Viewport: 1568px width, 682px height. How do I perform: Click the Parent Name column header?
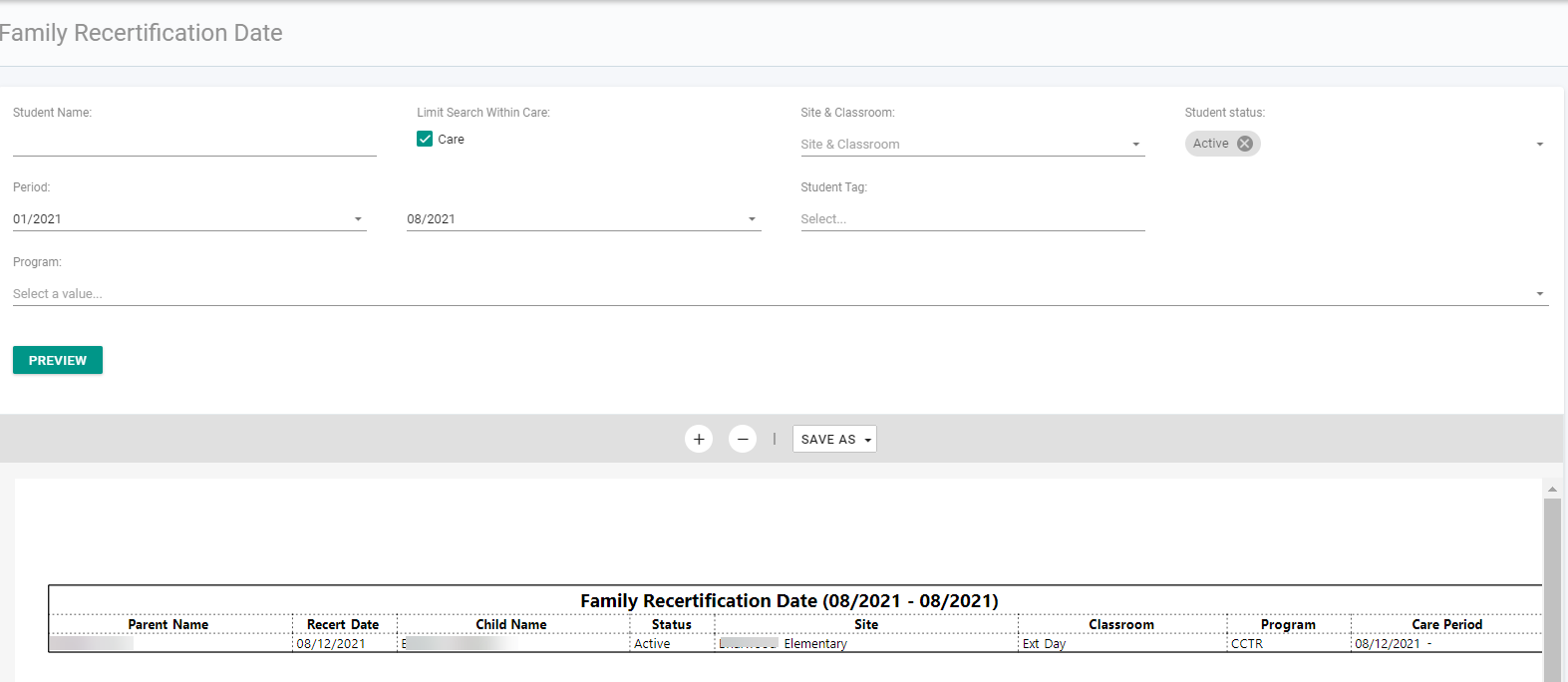pyautogui.click(x=168, y=624)
